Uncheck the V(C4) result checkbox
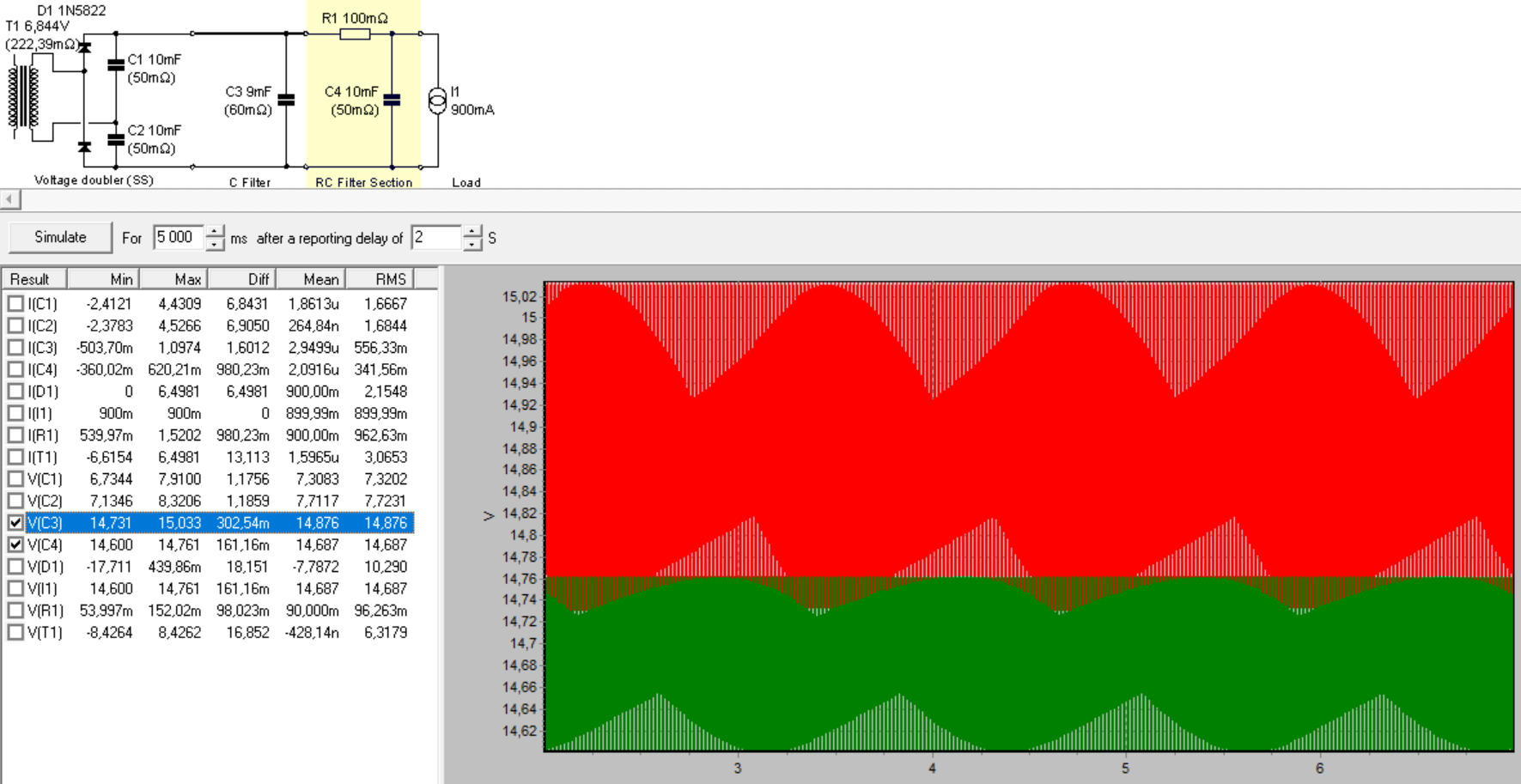 [15, 544]
